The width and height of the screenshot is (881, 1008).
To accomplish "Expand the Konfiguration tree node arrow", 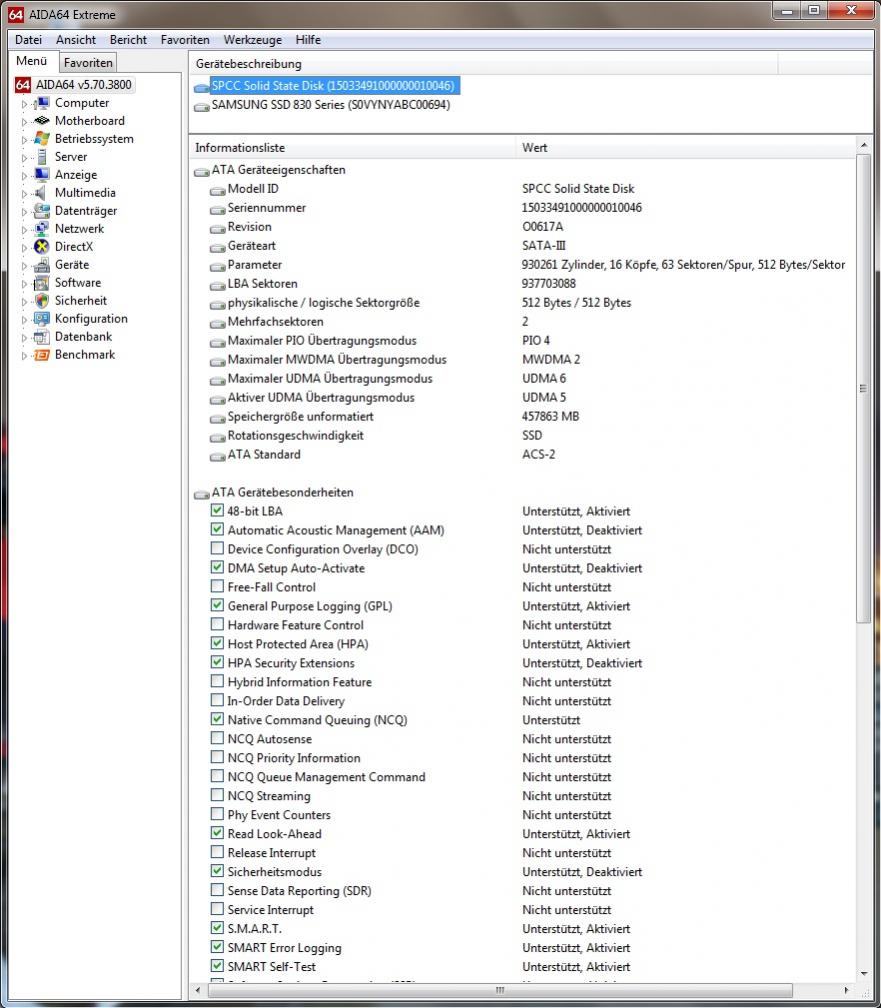I will (24, 320).
